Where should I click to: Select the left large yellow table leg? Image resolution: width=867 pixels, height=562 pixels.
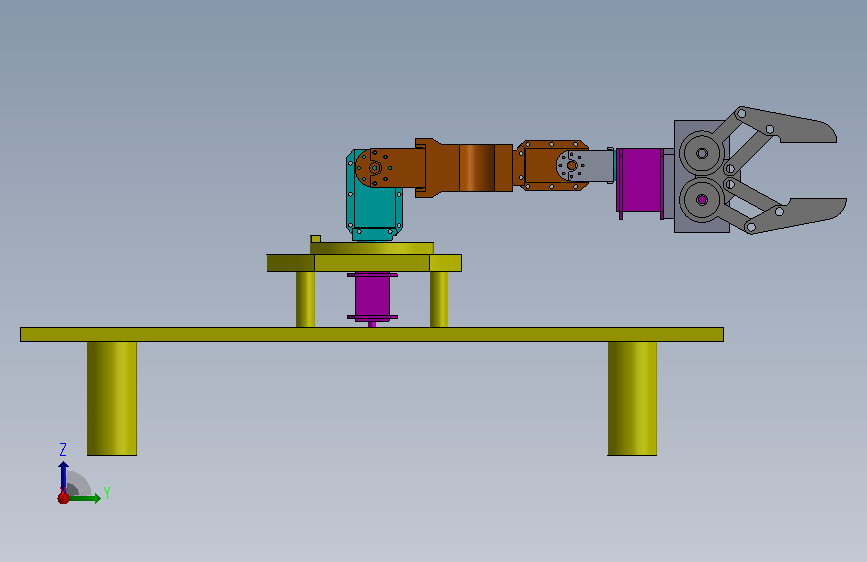(x=112, y=398)
